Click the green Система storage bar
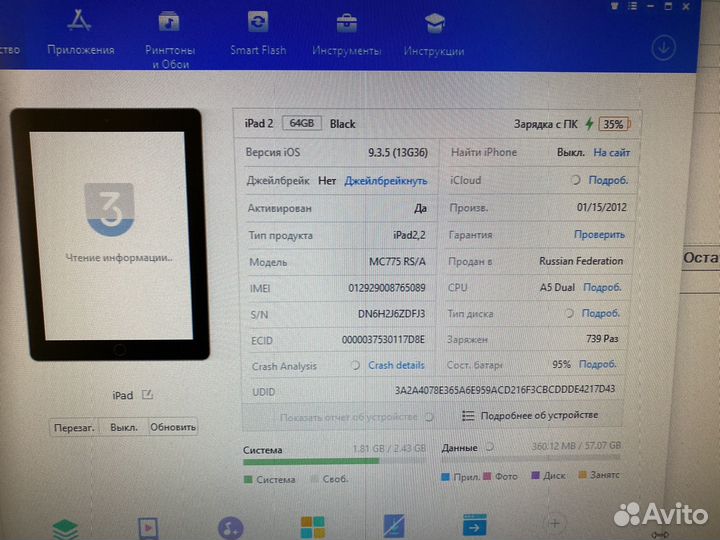Image resolution: width=720 pixels, height=540 pixels. (311, 461)
